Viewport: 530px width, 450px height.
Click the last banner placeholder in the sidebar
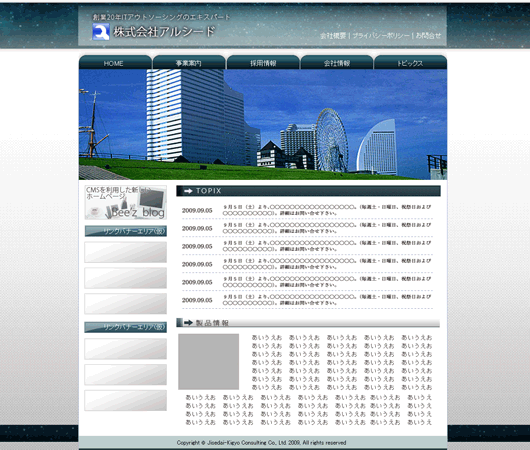(125, 400)
